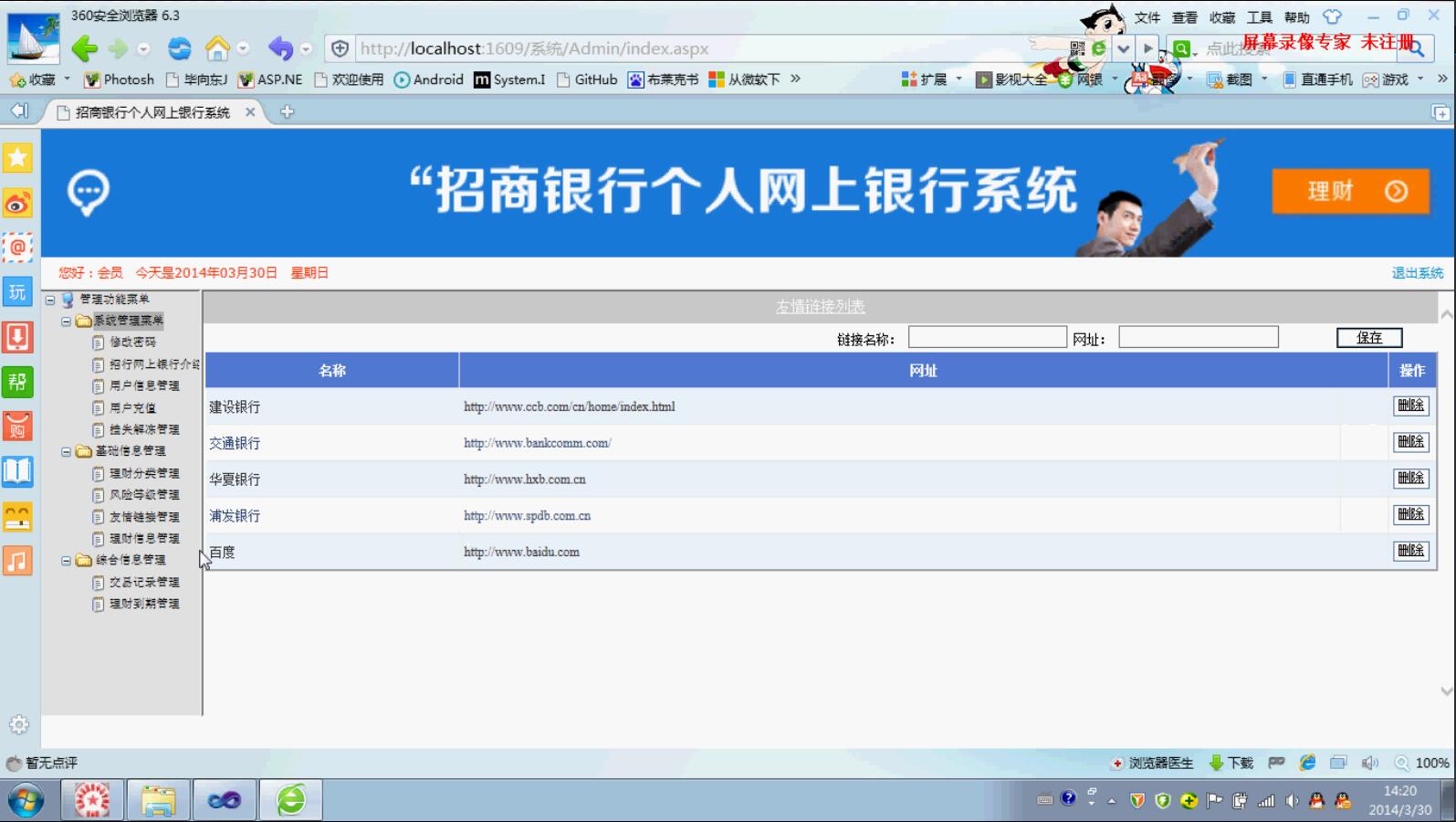
Task: Click the chat bubble icon in the banner
Action: pos(89,192)
